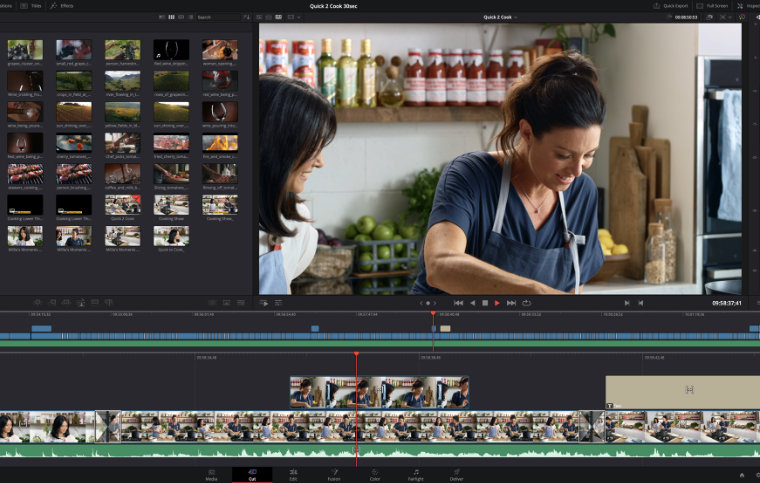The image size is (760, 483).
Task: Open the Media page icon
Action: tap(211, 473)
